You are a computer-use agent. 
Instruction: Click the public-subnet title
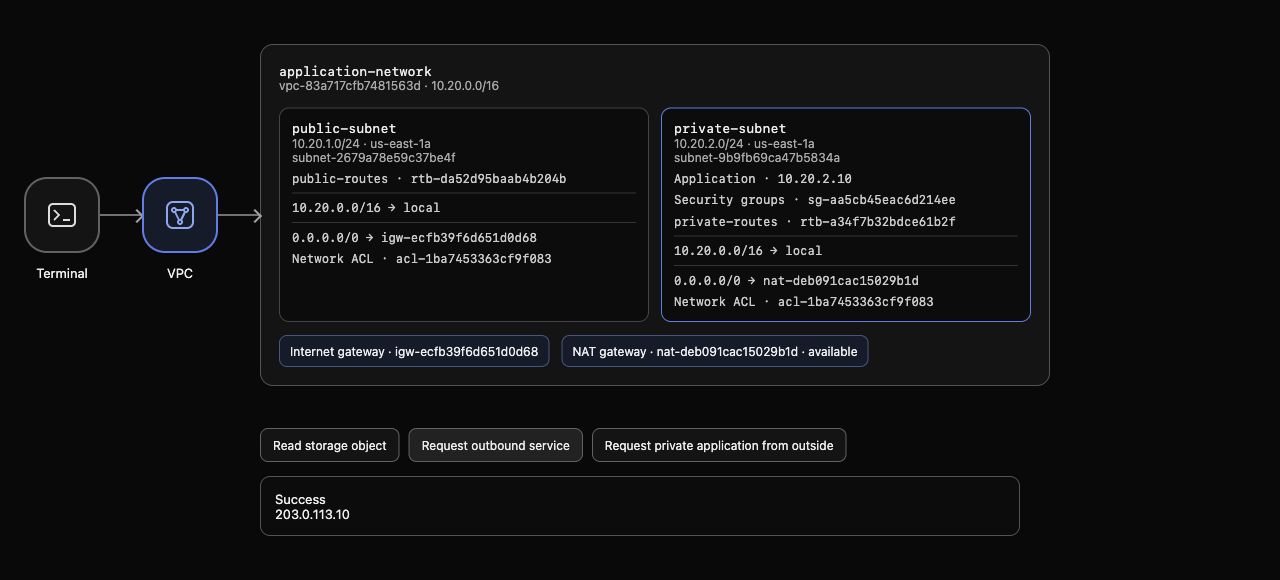(344, 128)
